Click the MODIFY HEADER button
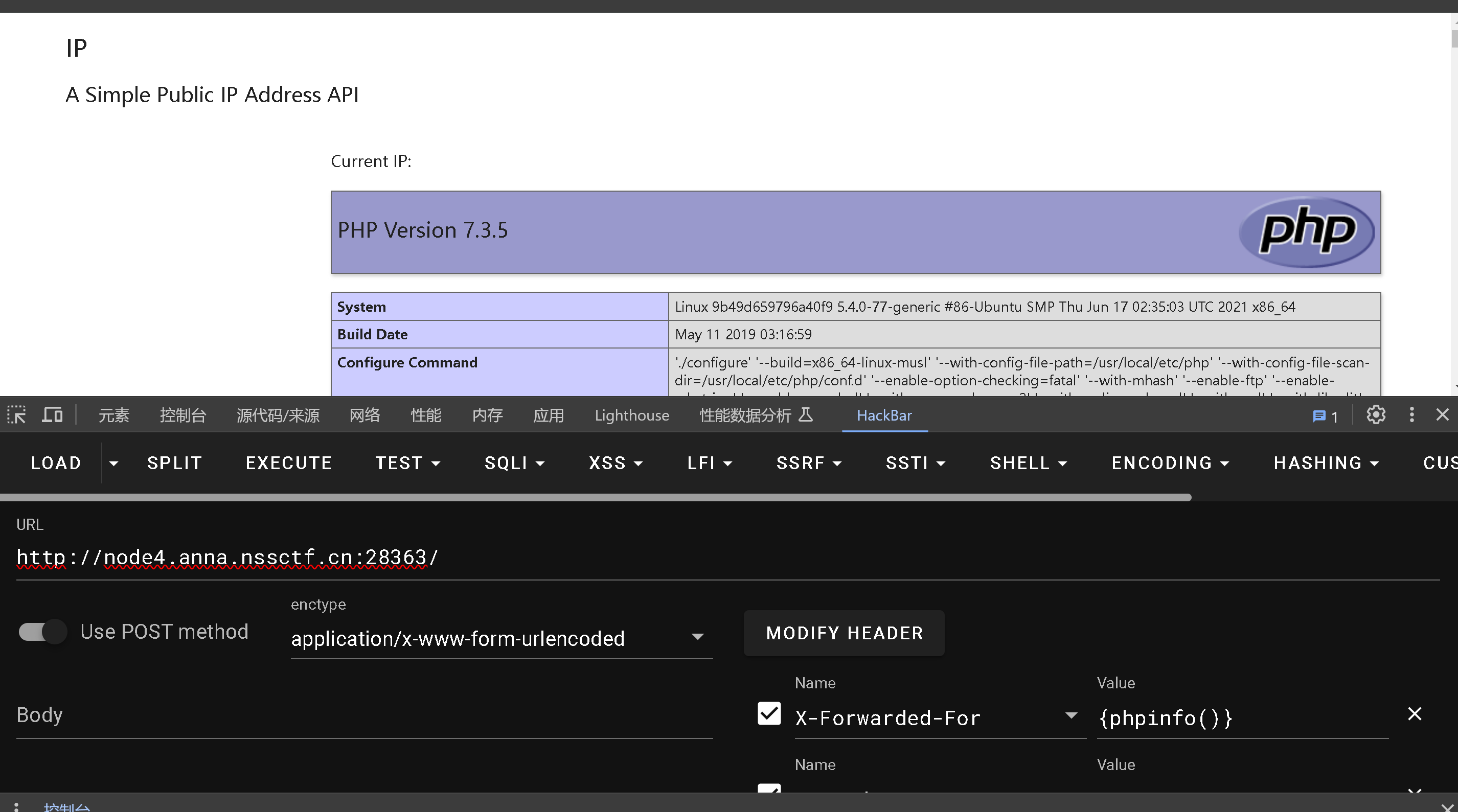1458x812 pixels. point(844,633)
